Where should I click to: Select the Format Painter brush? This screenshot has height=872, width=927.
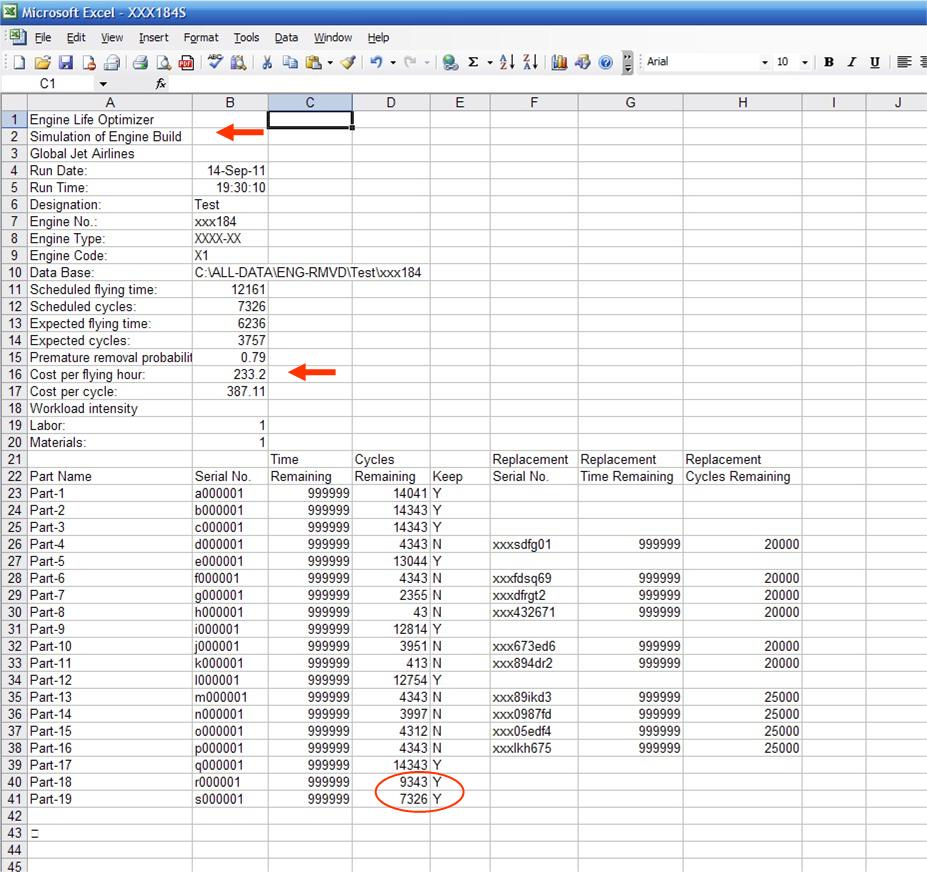click(347, 62)
